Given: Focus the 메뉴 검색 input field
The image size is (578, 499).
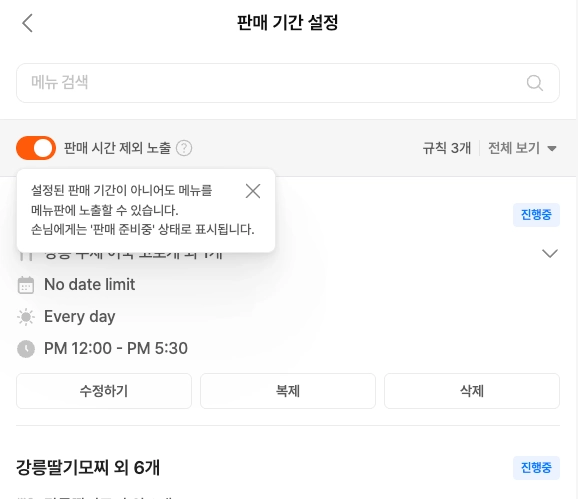Looking at the screenshot, I should pyautogui.click(x=288, y=83).
